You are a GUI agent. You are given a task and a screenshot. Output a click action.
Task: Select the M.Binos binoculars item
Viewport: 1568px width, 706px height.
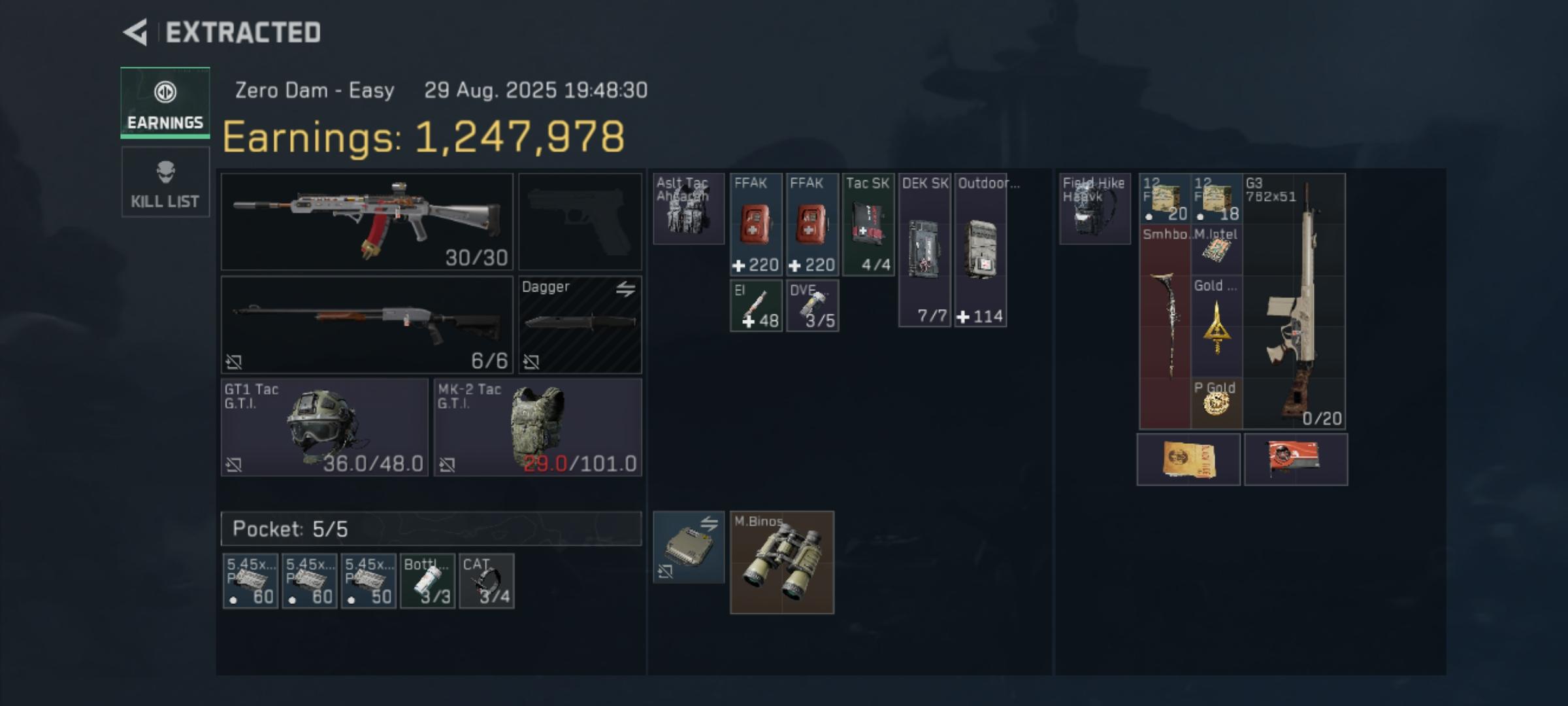pos(782,562)
